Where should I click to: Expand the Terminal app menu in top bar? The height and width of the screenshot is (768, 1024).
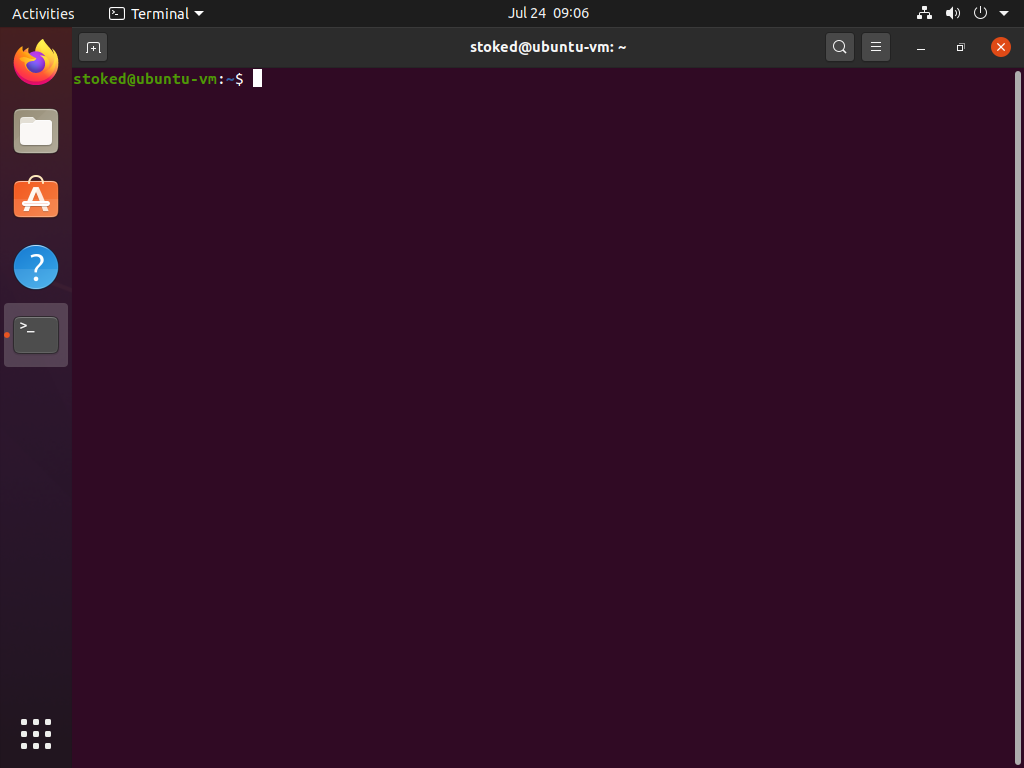tap(156, 14)
